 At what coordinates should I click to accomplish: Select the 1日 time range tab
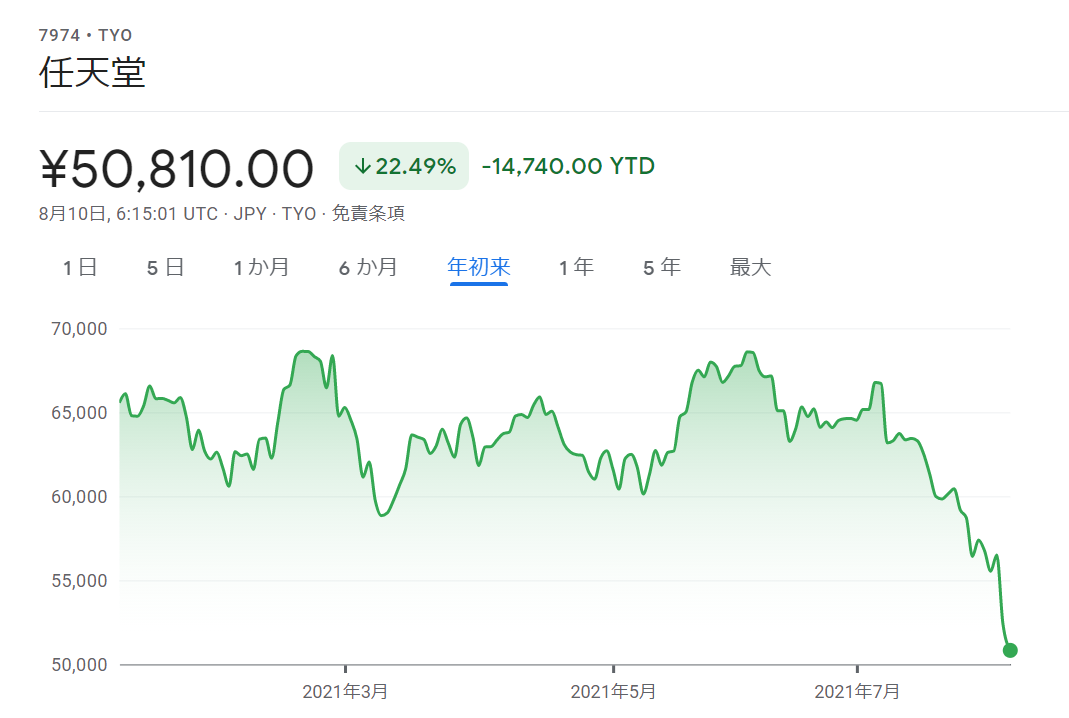point(80,267)
